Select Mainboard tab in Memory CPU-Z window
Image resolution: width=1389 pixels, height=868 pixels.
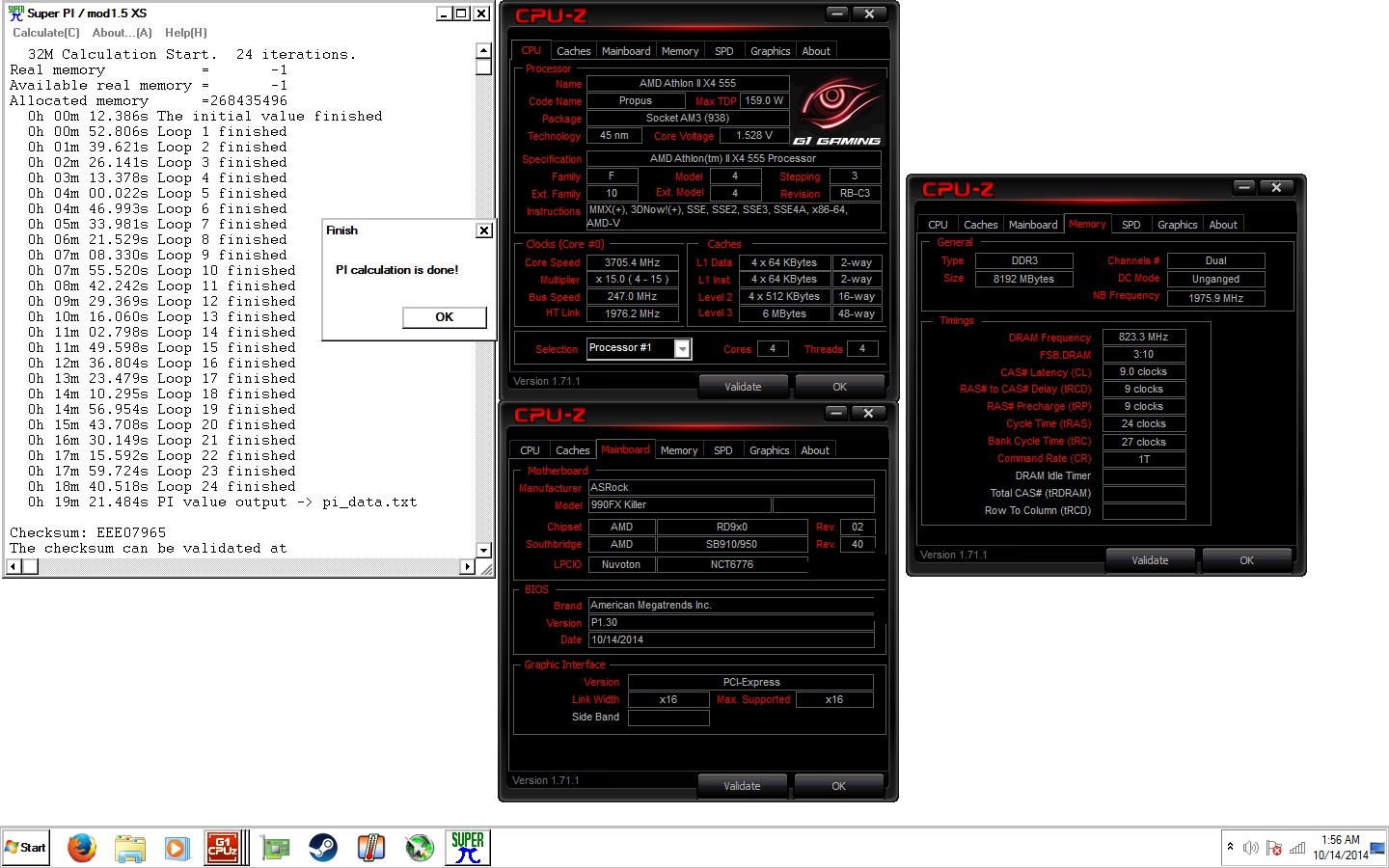1033,225
